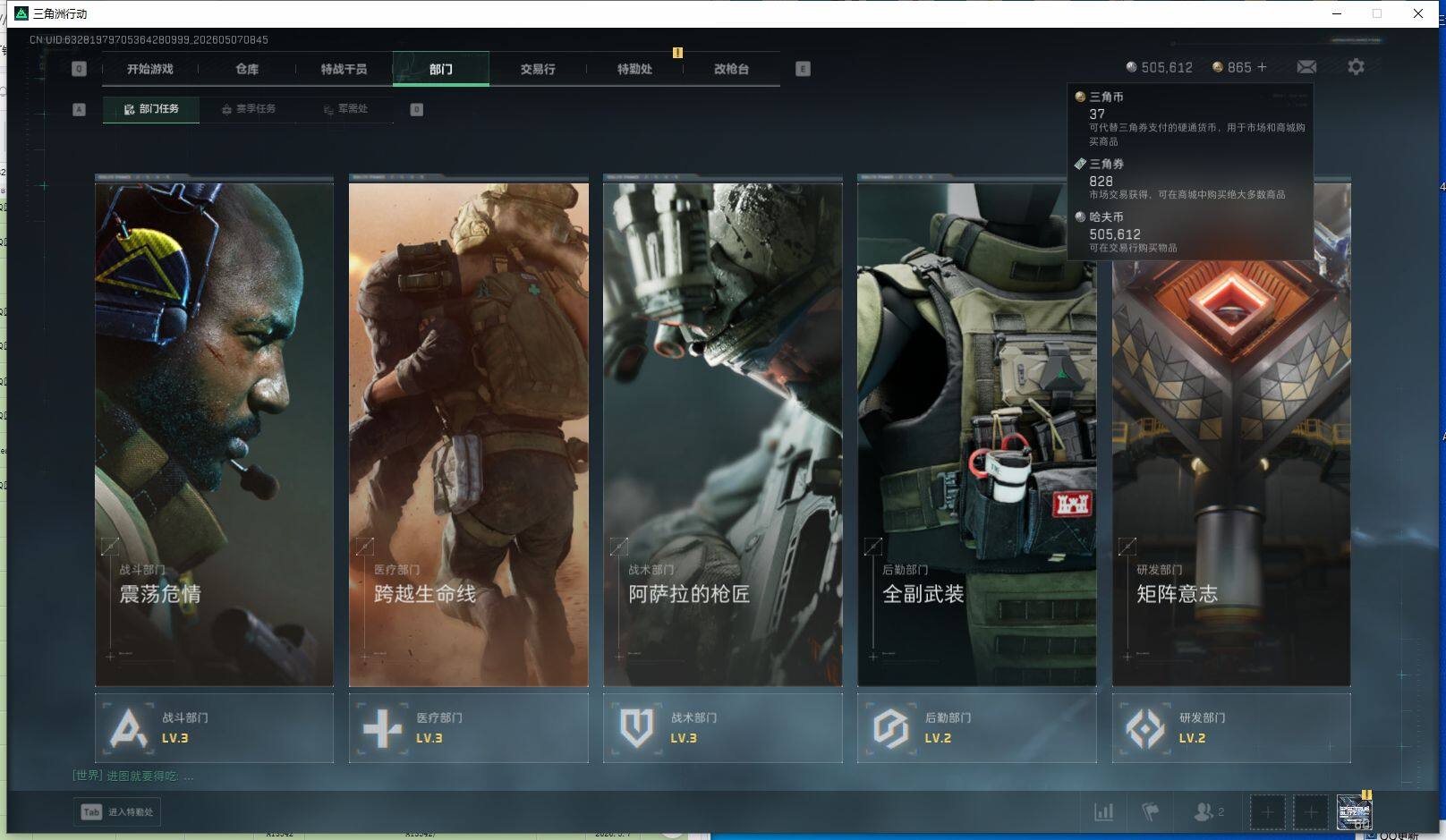
Task: Select the 战术部门 LV.3 level panel
Action: pyautogui.click(x=723, y=728)
